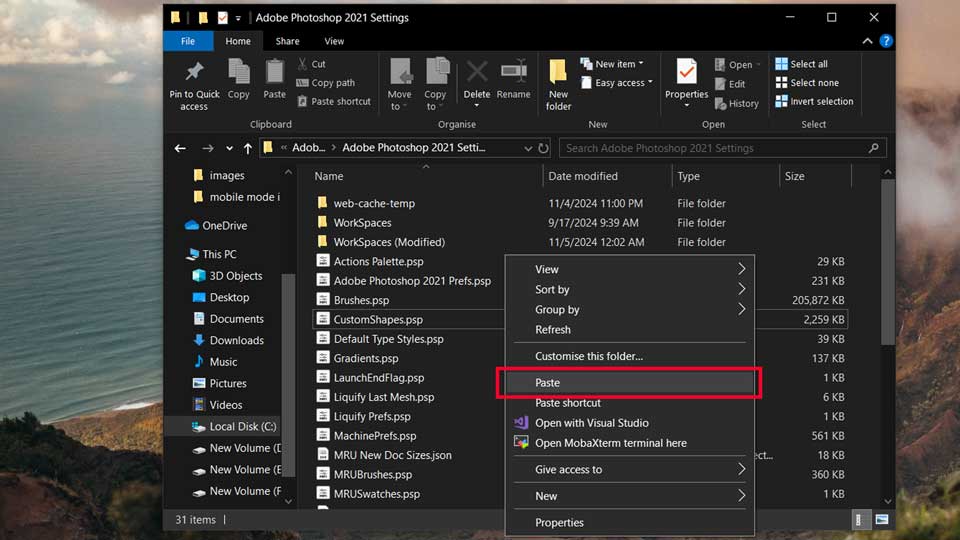Click the back navigation arrow
This screenshot has height=540, width=960.
click(x=180, y=148)
